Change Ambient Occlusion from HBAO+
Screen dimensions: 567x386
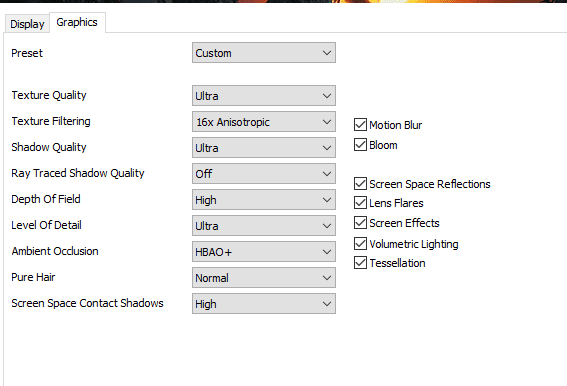(264, 252)
